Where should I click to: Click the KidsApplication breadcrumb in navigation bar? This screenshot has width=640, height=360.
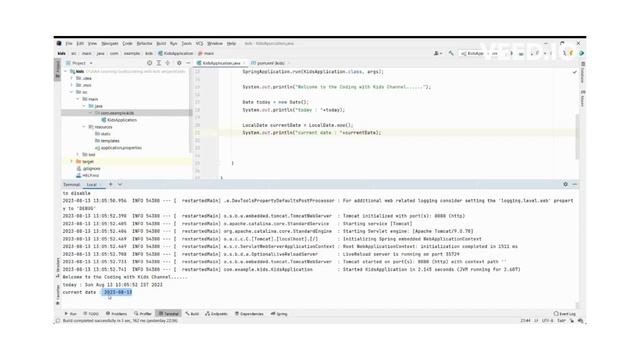[176, 53]
